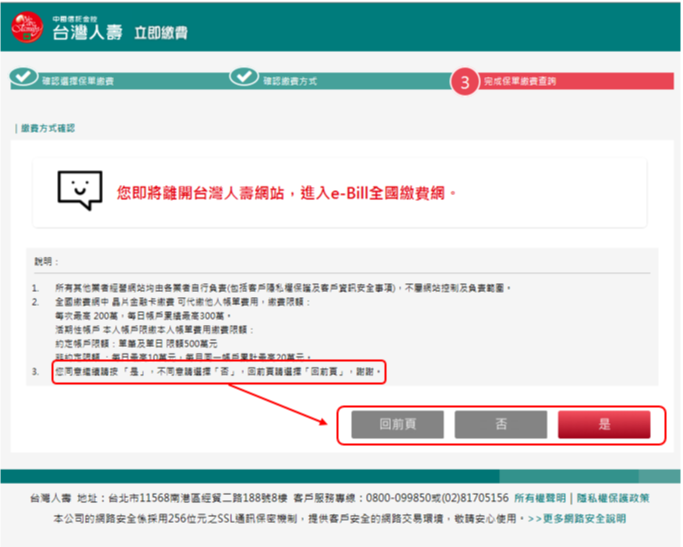Click the red 是 button
Screen dimensions: 683x547
coord(604,424)
